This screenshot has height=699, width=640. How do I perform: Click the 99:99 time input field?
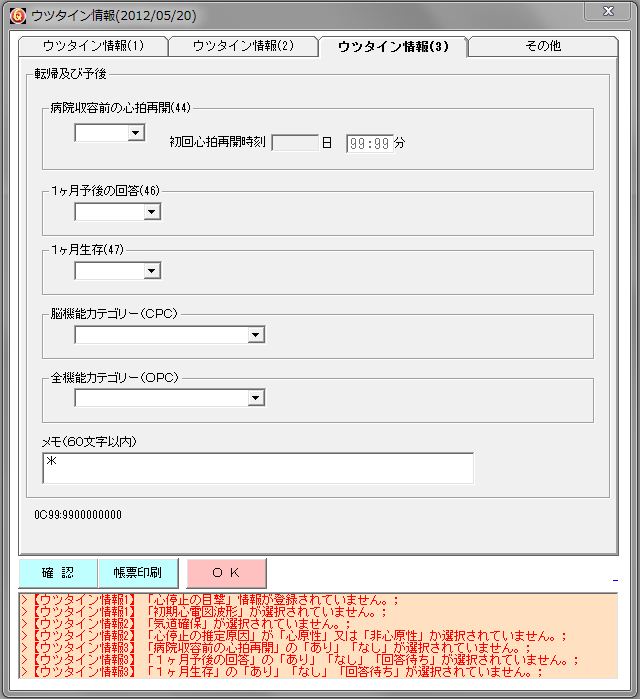(x=369, y=143)
